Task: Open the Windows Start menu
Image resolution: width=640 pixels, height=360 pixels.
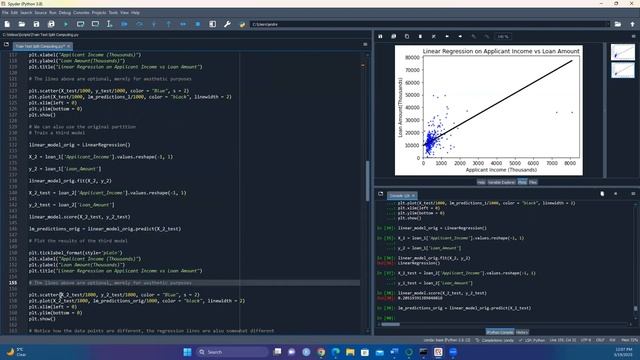Action: coord(187,352)
